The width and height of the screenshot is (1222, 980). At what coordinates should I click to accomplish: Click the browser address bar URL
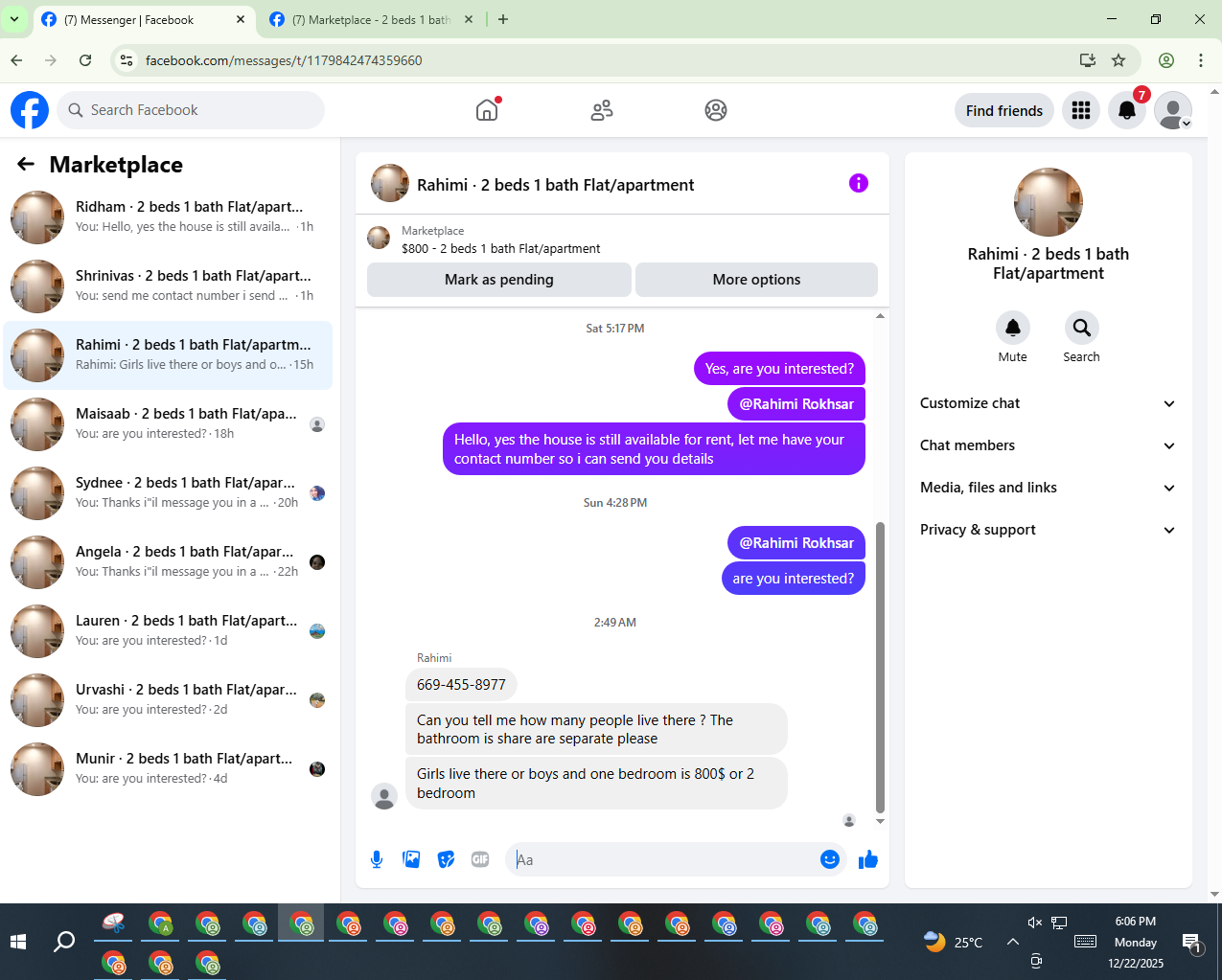[284, 60]
